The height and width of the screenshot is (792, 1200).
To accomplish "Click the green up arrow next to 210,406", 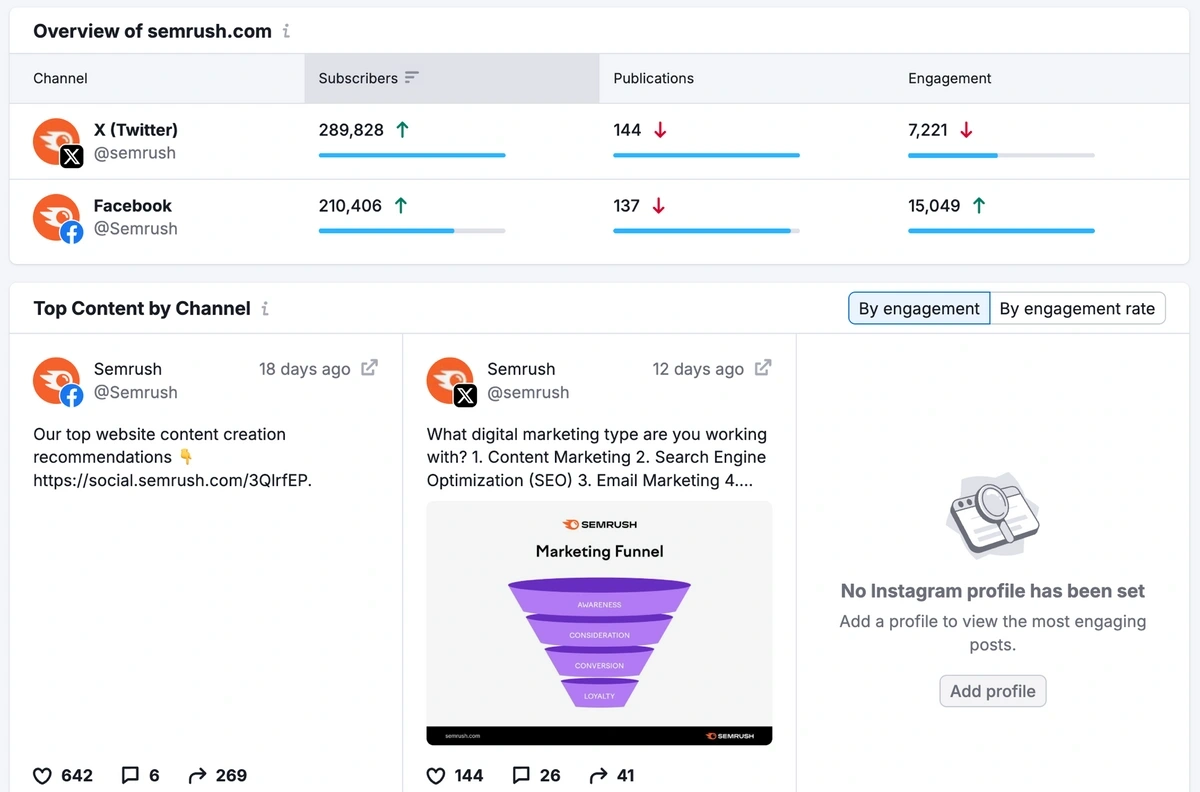I will (401, 205).
